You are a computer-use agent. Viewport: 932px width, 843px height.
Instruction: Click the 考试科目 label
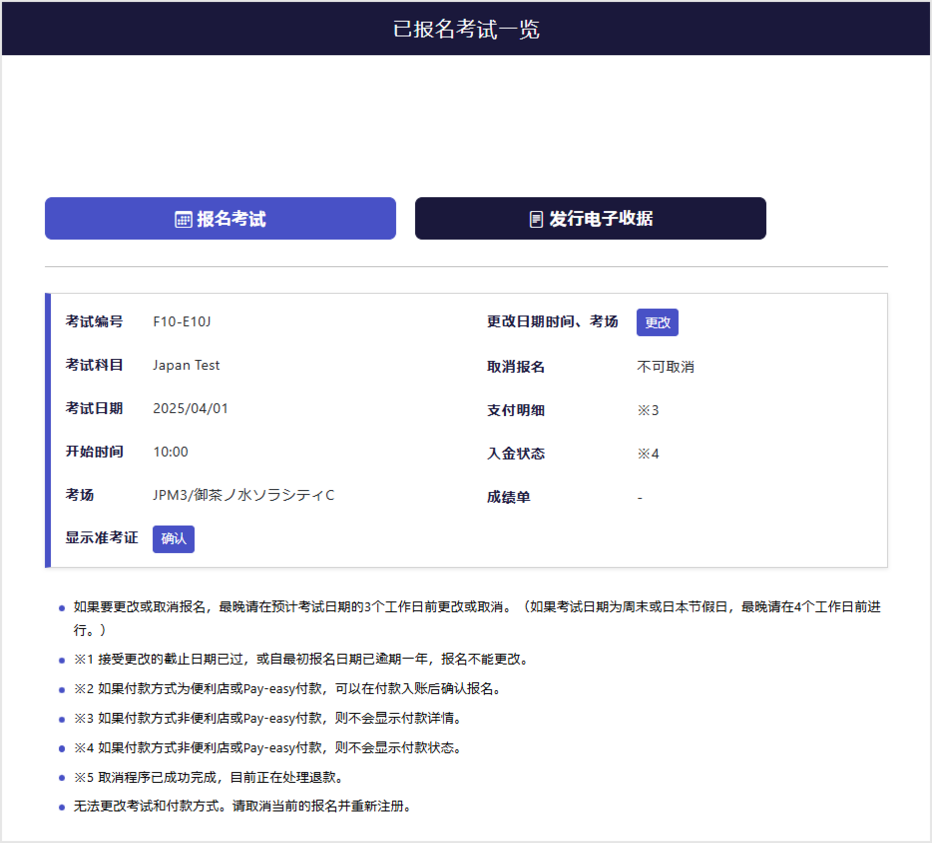point(94,365)
